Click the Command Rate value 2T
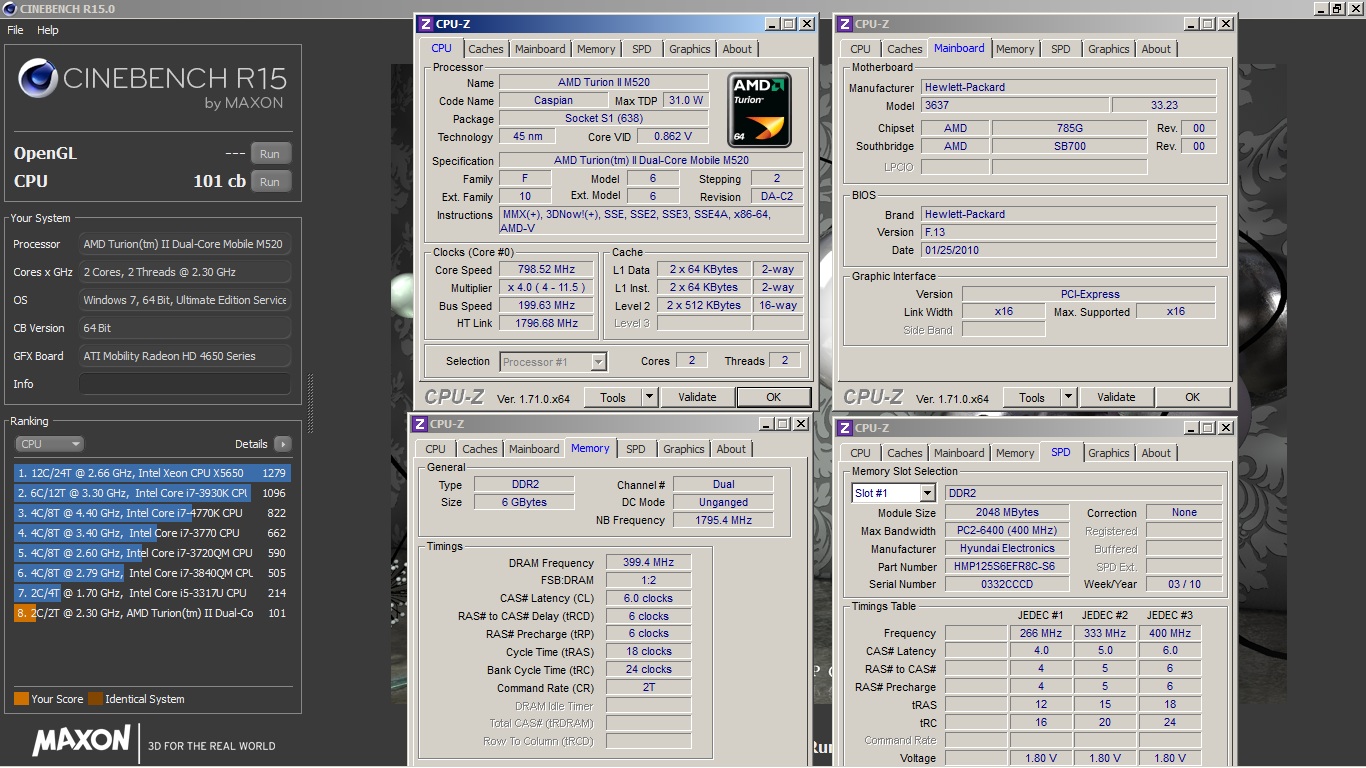 (649, 688)
